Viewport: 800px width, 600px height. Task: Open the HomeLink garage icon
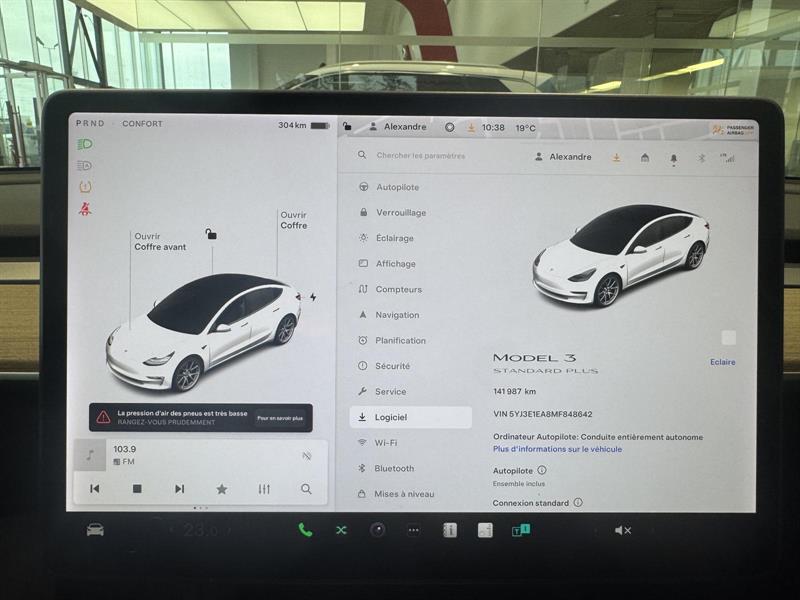click(645, 158)
